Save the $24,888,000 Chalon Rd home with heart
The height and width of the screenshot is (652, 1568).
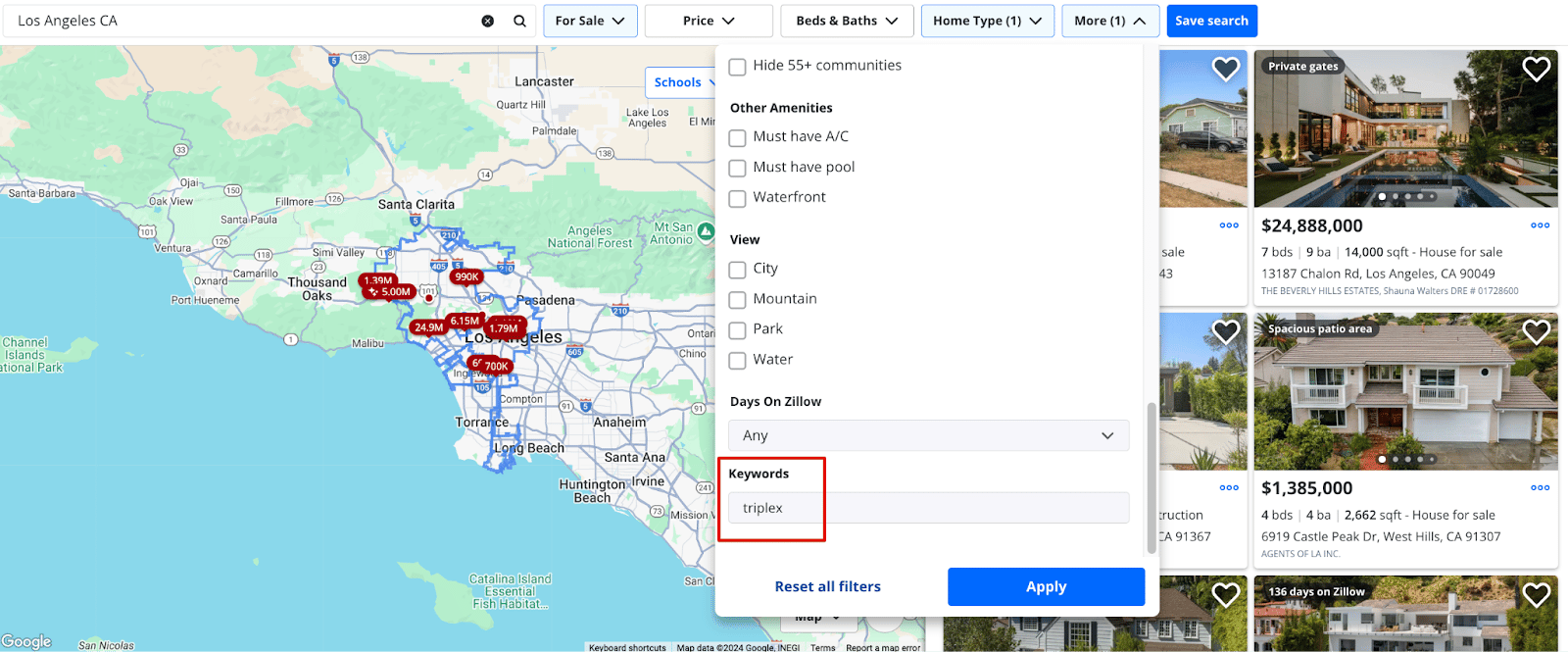(x=1536, y=69)
